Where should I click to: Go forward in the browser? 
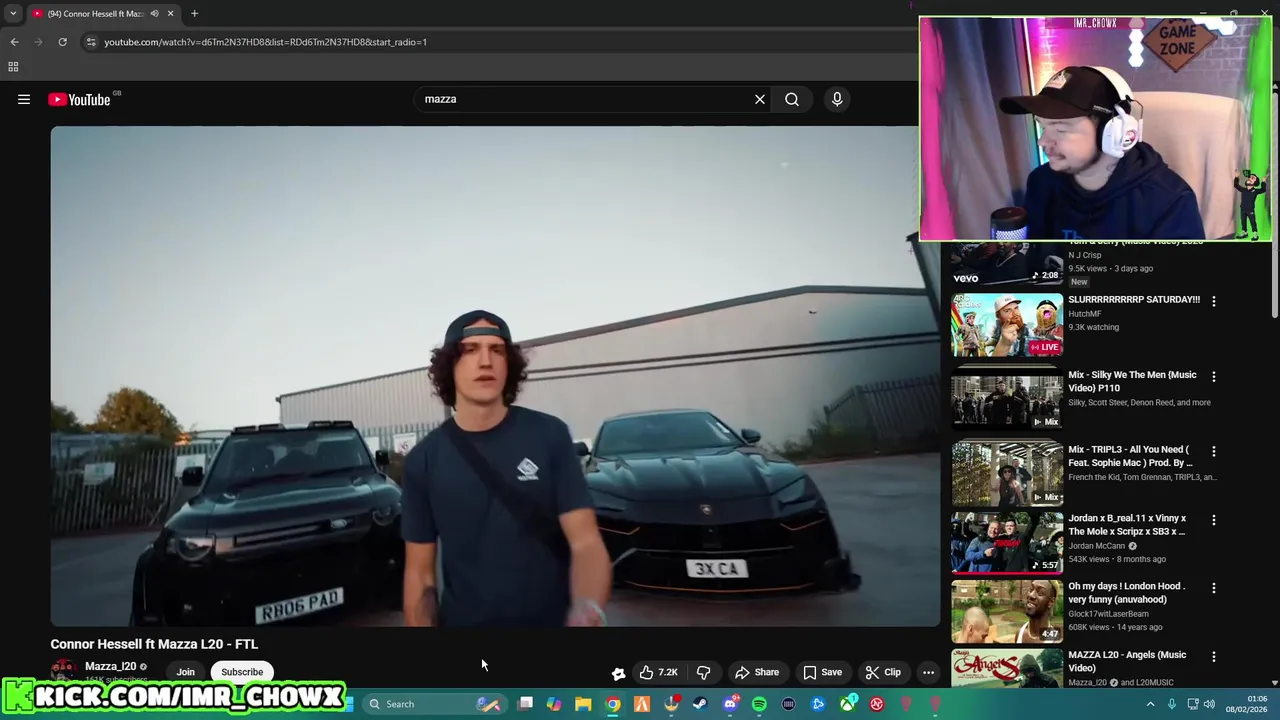point(38,42)
